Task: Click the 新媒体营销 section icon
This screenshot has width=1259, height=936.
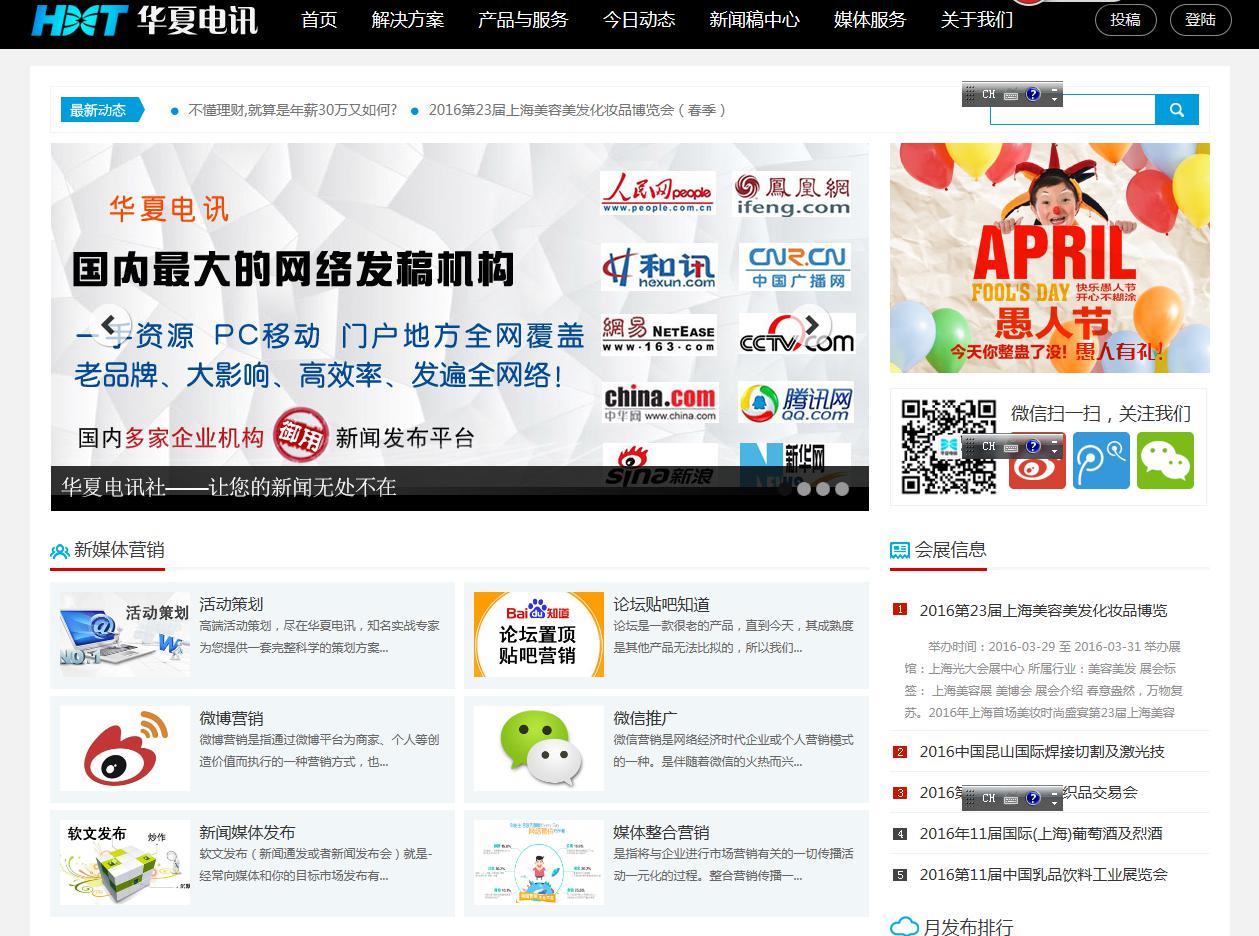Action: [x=59, y=551]
